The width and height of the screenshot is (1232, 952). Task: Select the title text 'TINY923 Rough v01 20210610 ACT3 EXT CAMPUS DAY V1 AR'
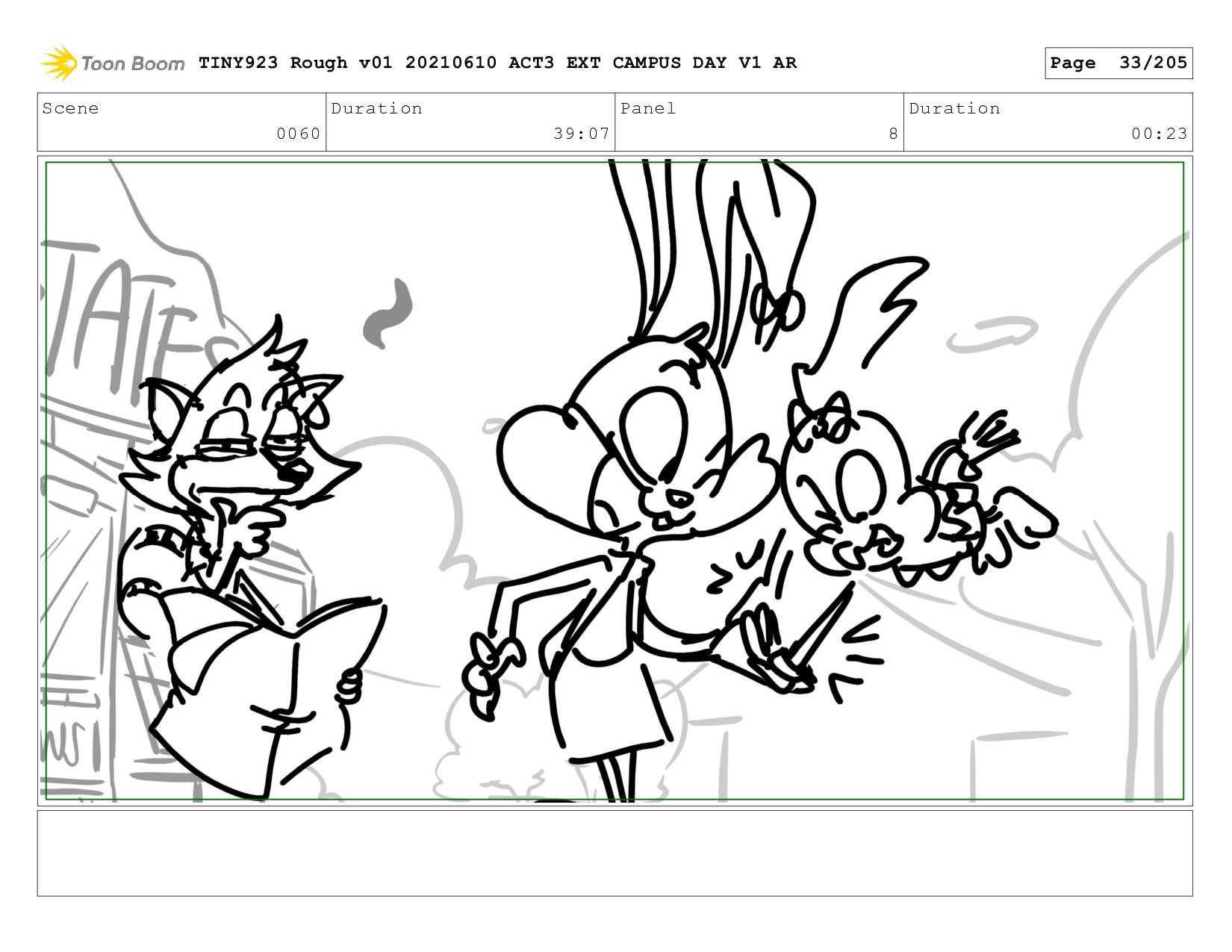(x=497, y=63)
